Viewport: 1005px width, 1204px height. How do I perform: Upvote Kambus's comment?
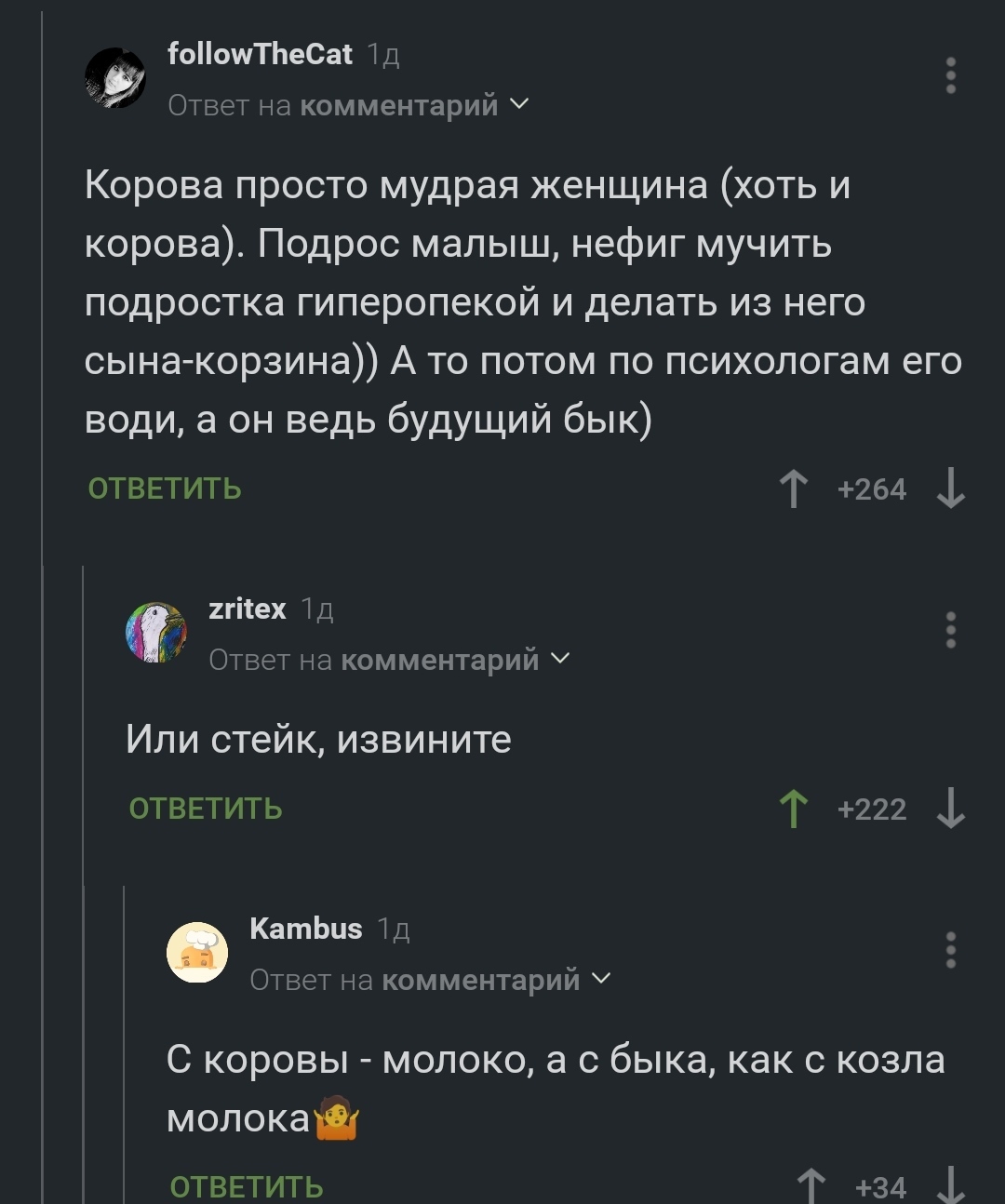tap(811, 1185)
